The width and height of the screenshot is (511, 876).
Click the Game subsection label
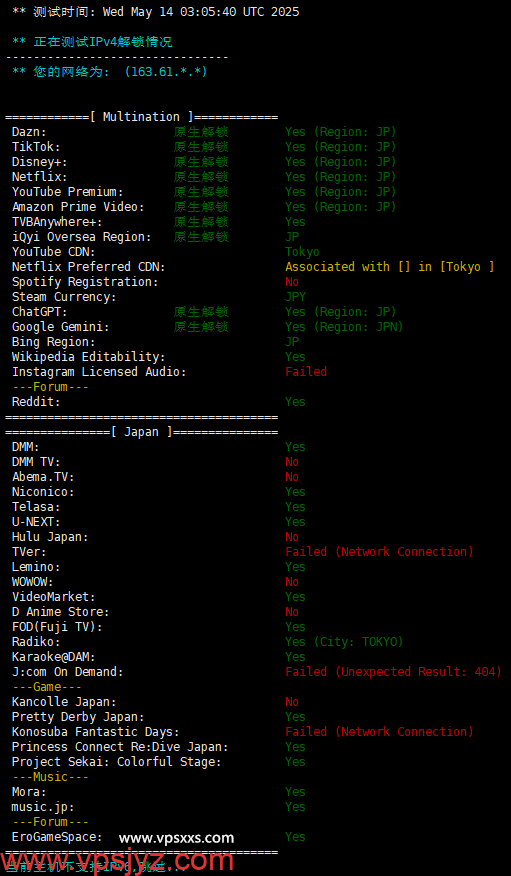click(47, 687)
